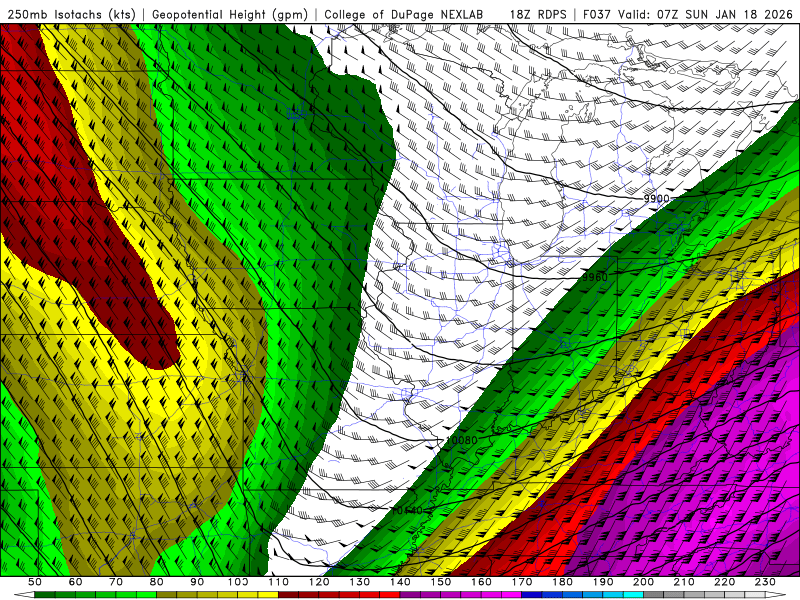Click the 9900 height contour label
800x600 pixels.
656,198
